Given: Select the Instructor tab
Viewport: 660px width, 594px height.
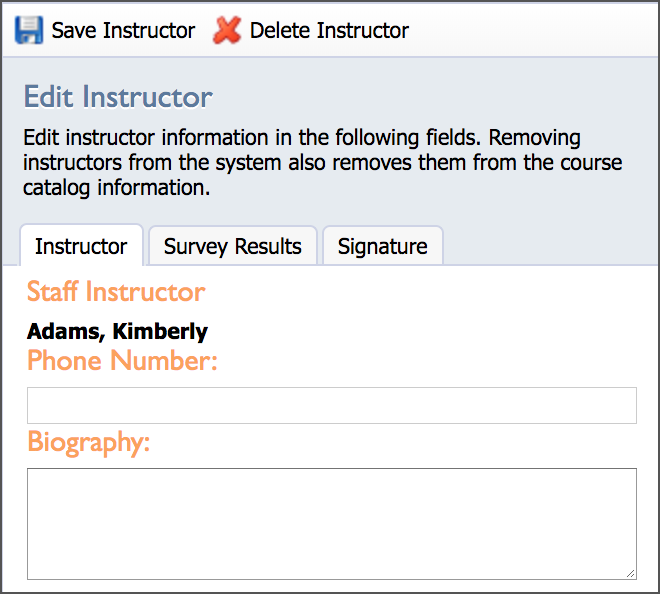Looking at the screenshot, I should coord(81,246).
